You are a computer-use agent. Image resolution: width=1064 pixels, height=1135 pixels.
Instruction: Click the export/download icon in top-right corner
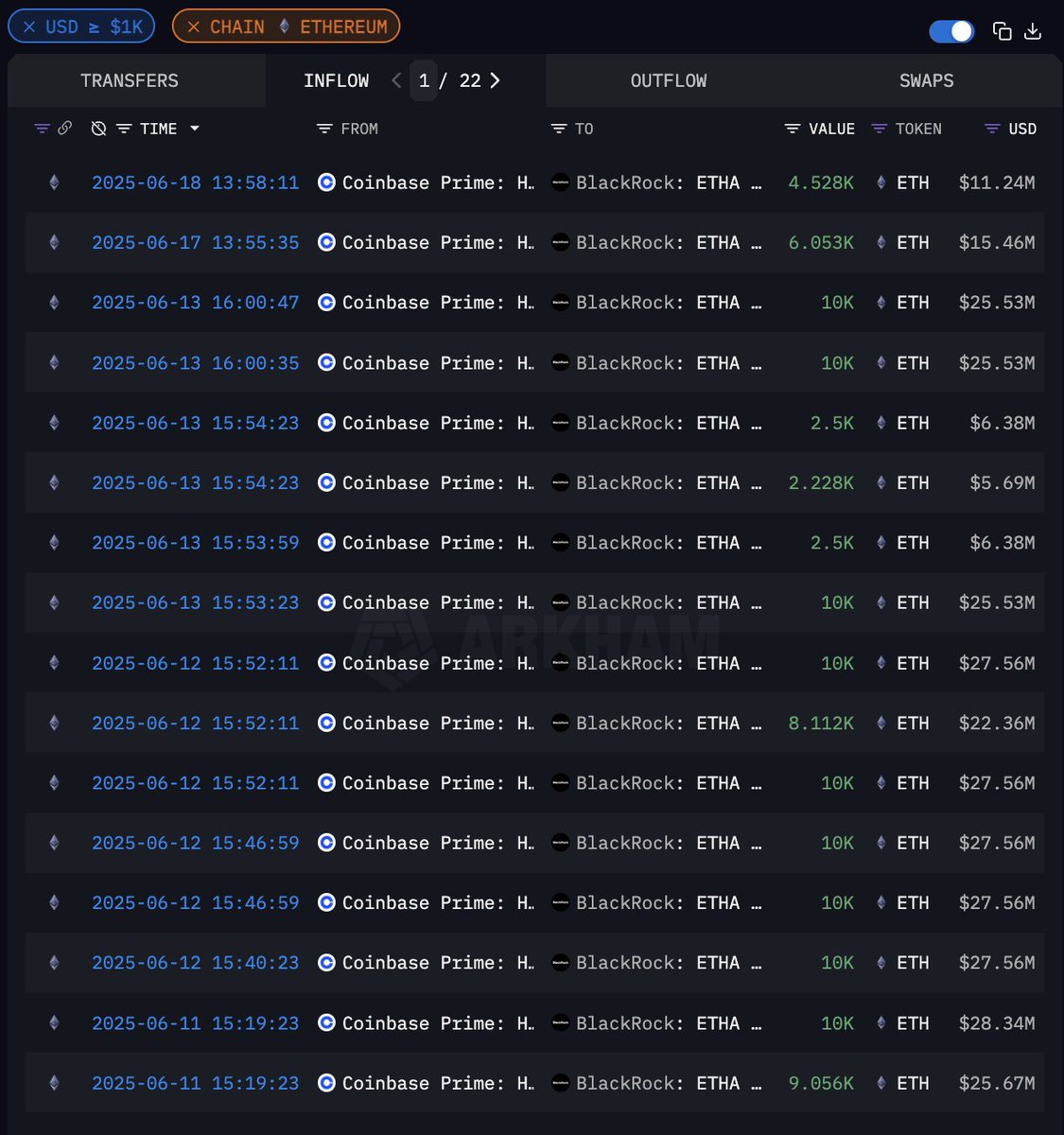pyautogui.click(x=1032, y=31)
